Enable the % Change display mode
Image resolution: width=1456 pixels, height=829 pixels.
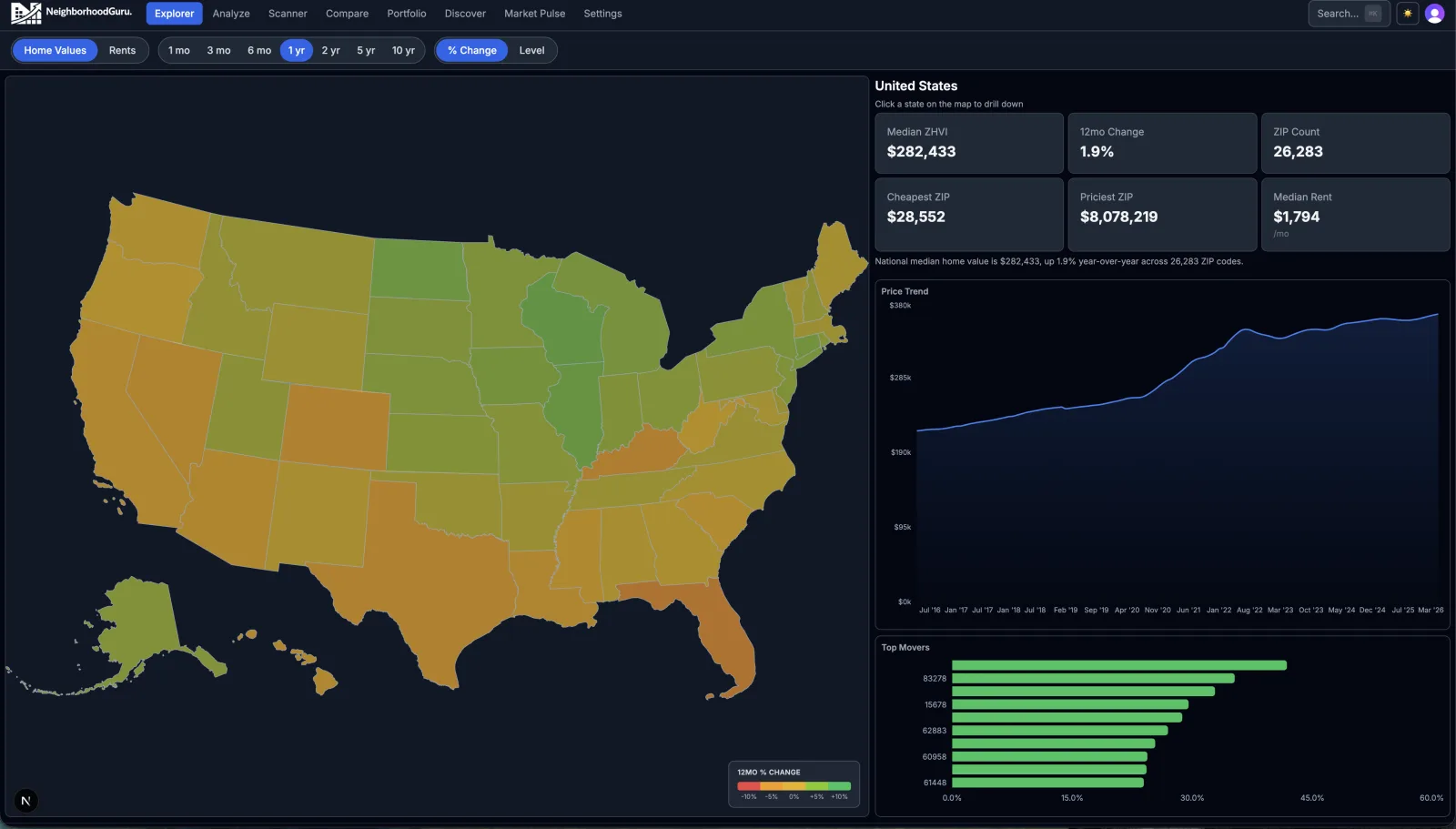[x=471, y=50]
